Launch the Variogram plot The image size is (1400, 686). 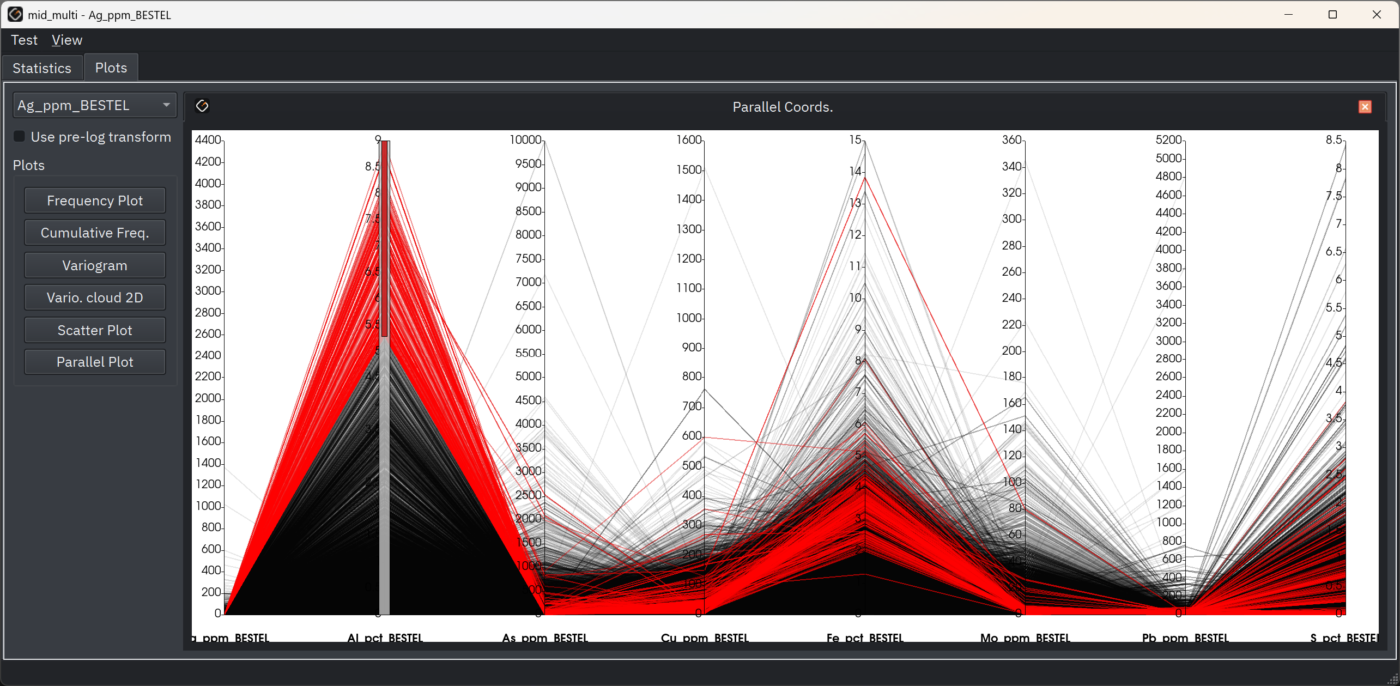click(x=95, y=265)
